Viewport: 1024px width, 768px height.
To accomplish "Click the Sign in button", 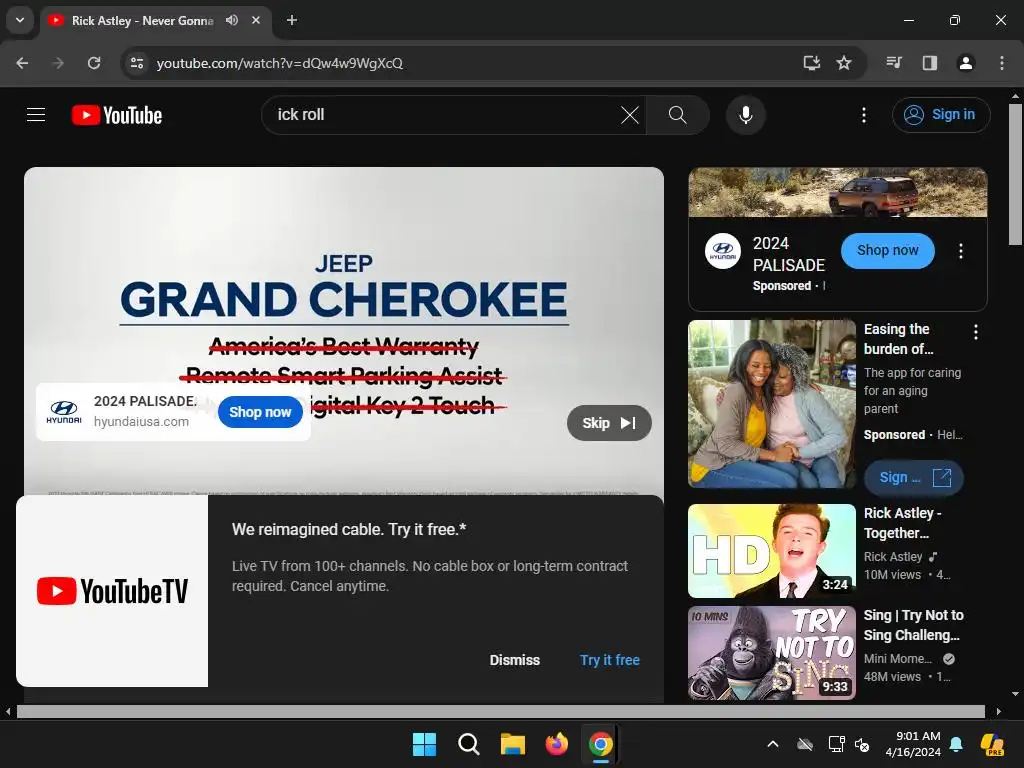I will [x=941, y=115].
